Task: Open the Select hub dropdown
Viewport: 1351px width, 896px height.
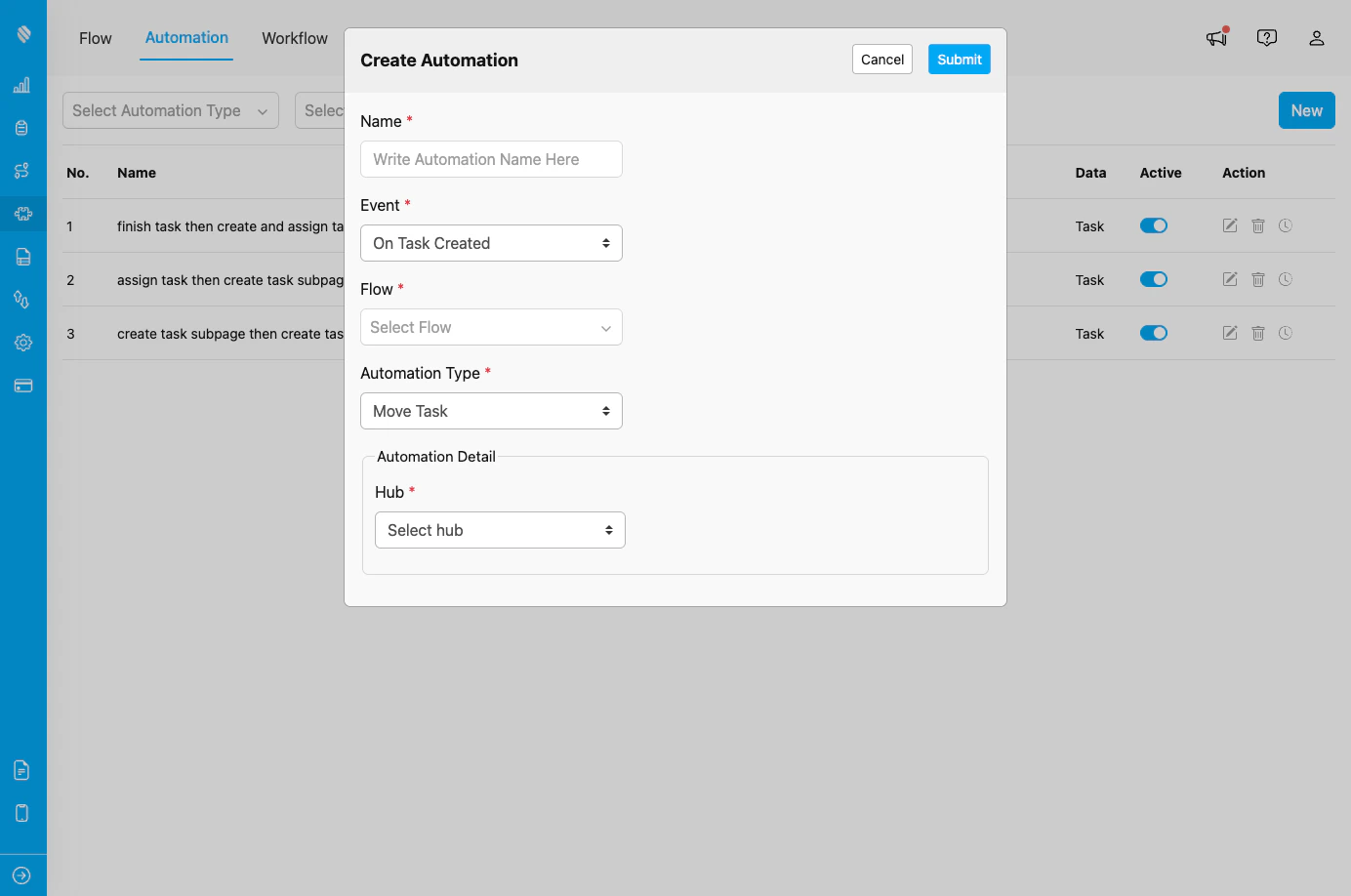Action: pyautogui.click(x=500, y=530)
